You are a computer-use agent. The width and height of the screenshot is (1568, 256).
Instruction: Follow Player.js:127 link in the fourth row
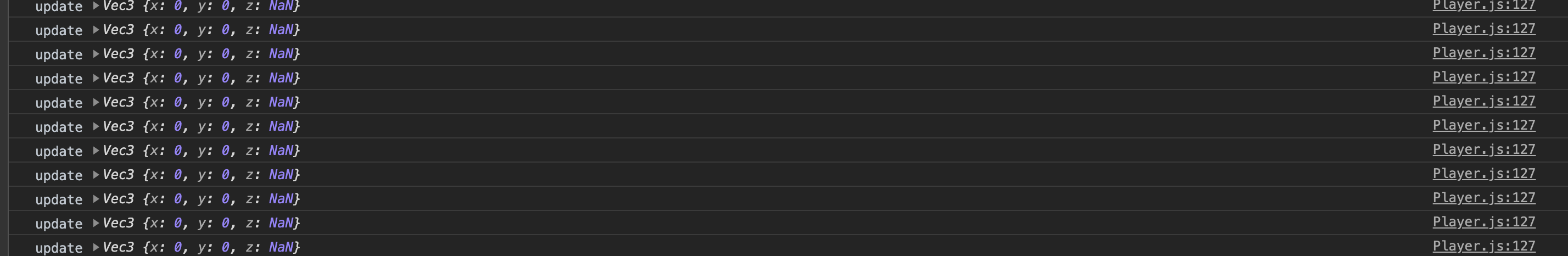coord(1483,77)
